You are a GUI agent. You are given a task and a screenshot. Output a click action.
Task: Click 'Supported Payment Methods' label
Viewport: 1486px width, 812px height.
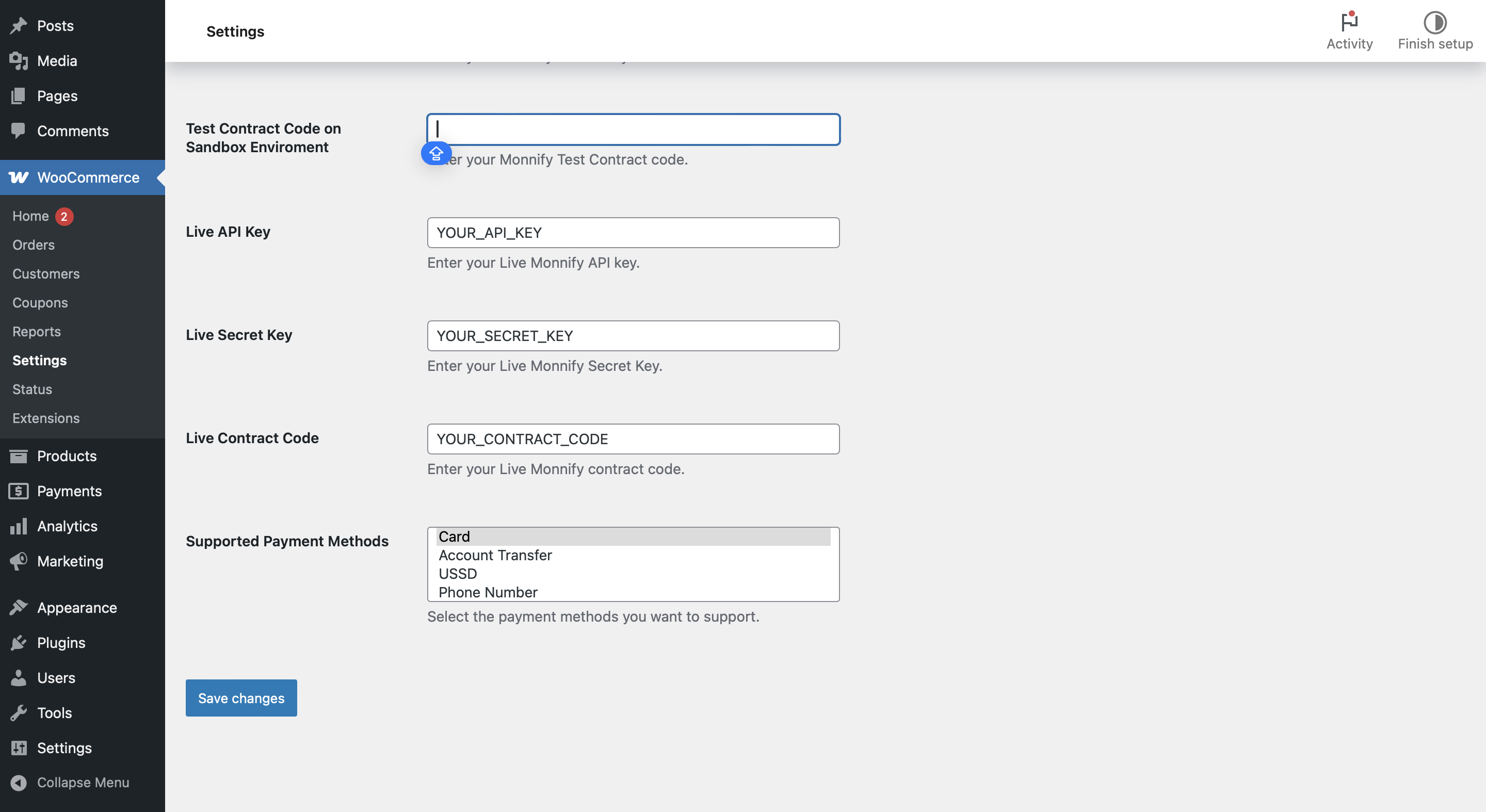(287, 542)
